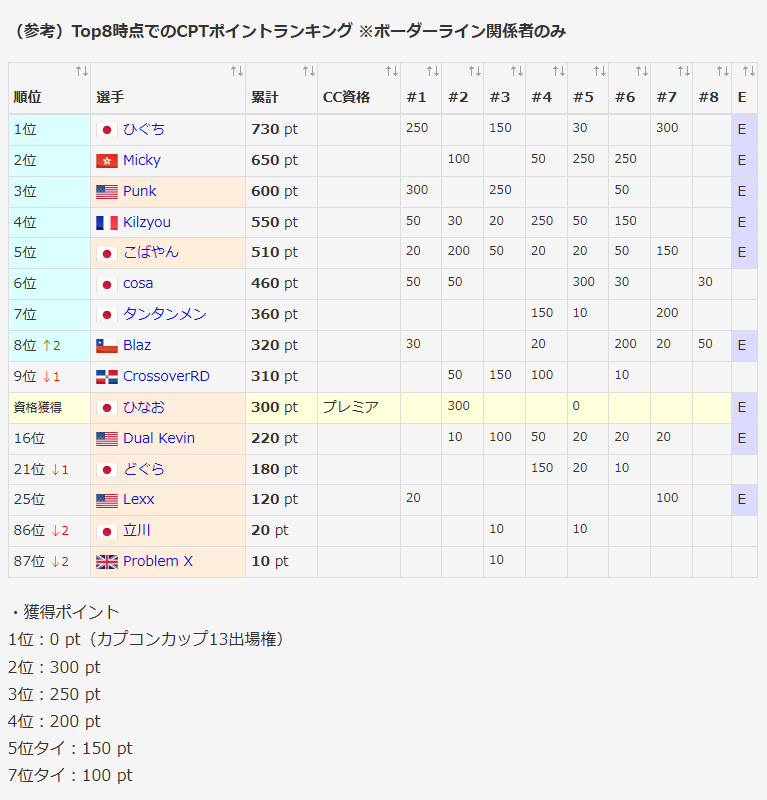
Task: Click US flag next to Lexx
Action: pyautogui.click(x=107, y=501)
